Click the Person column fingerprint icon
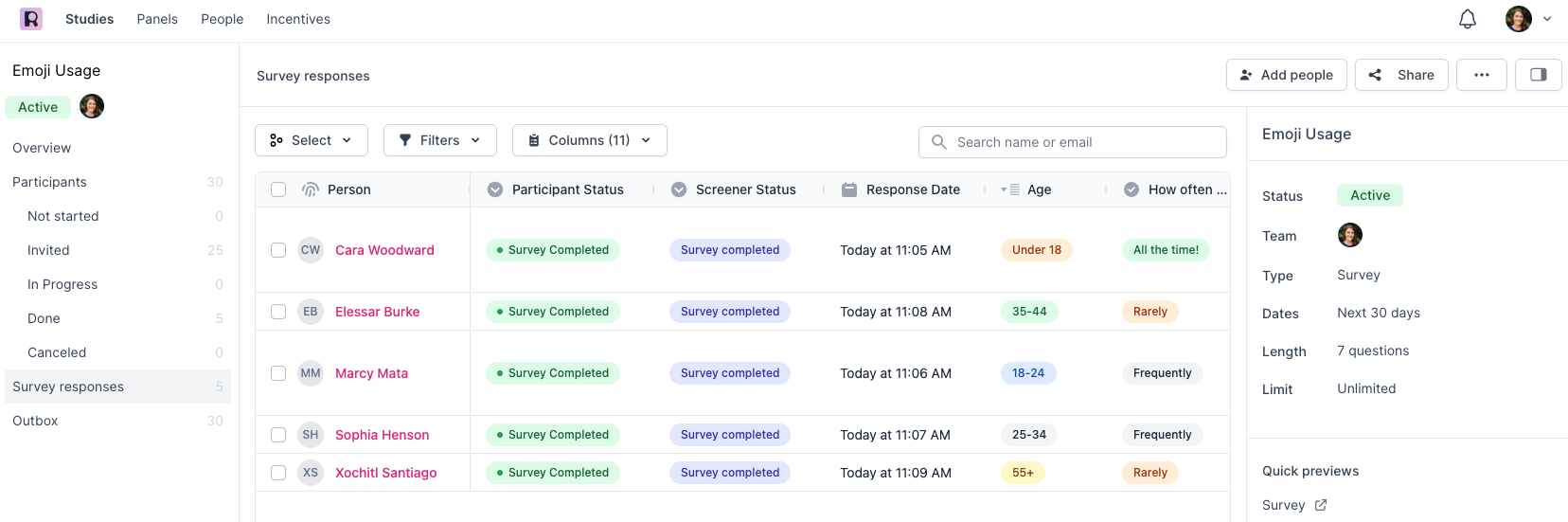1568x522 pixels. pyautogui.click(x=310, y=189)
